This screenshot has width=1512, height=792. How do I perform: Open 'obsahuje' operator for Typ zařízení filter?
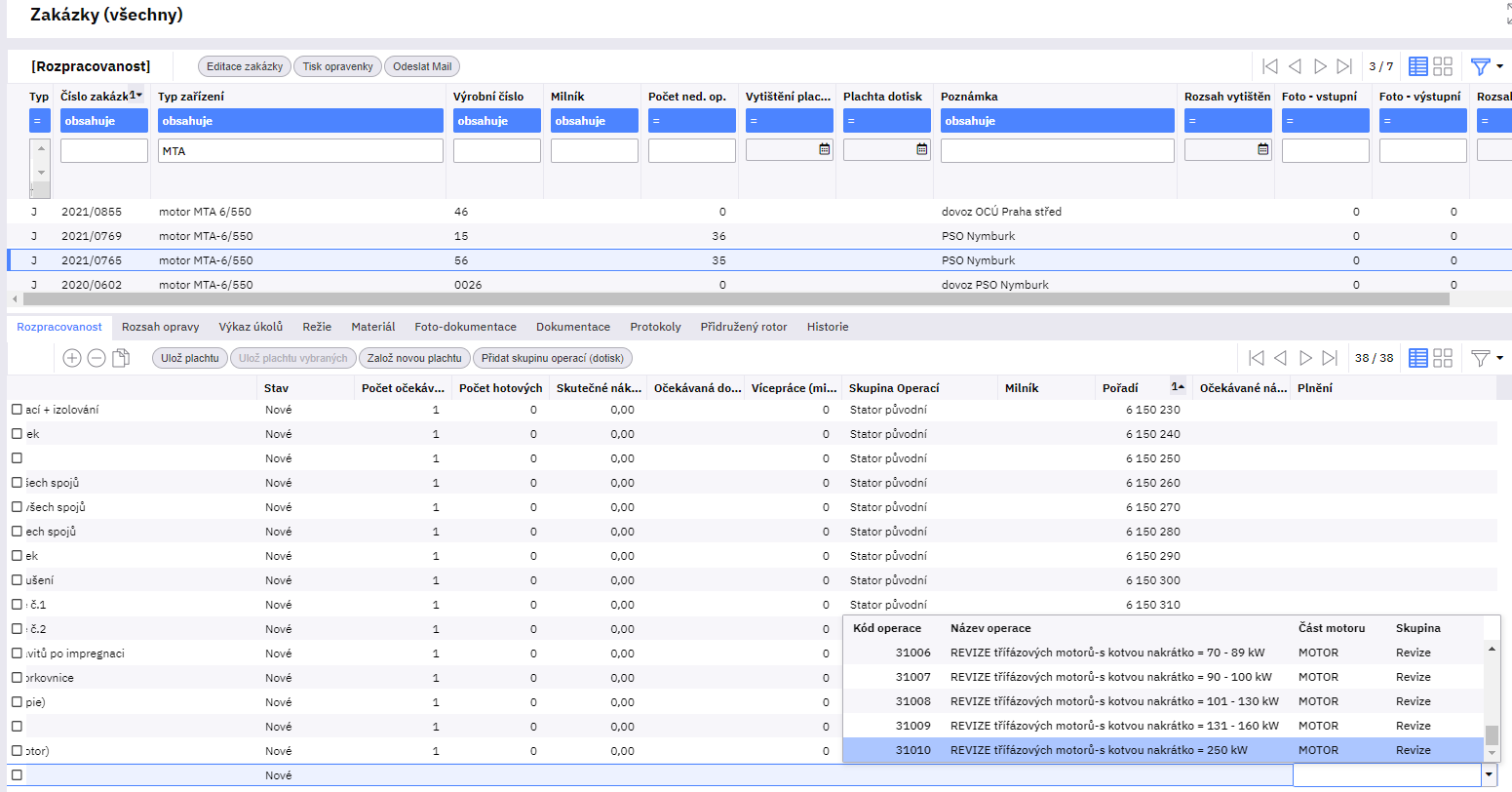(300, 121)
